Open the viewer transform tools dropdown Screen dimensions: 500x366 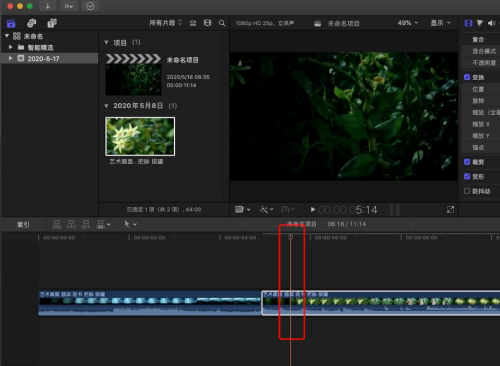(242, 209)
